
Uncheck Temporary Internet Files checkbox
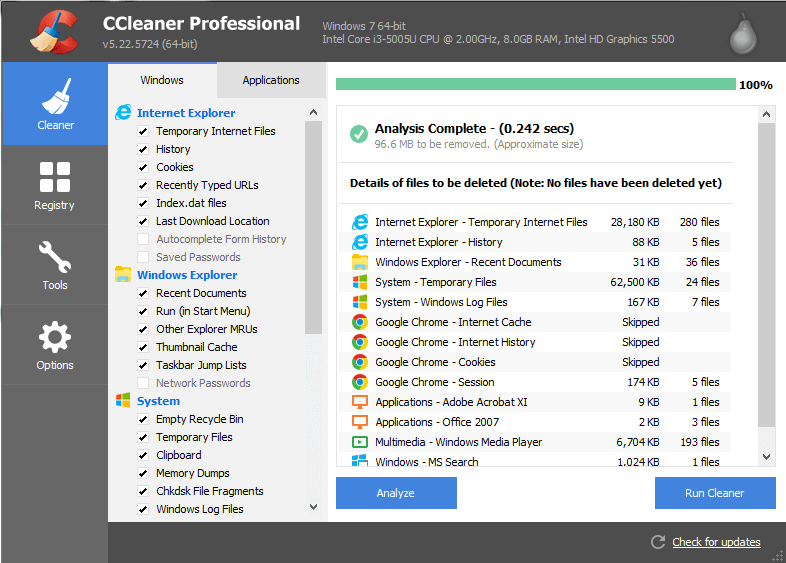[143, 131]
